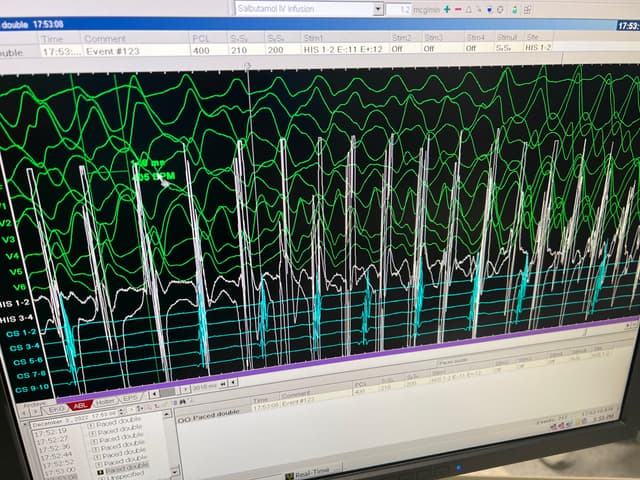Click the blue icon in bottom status tray
640x480 pixels.
tap(569, 423)
